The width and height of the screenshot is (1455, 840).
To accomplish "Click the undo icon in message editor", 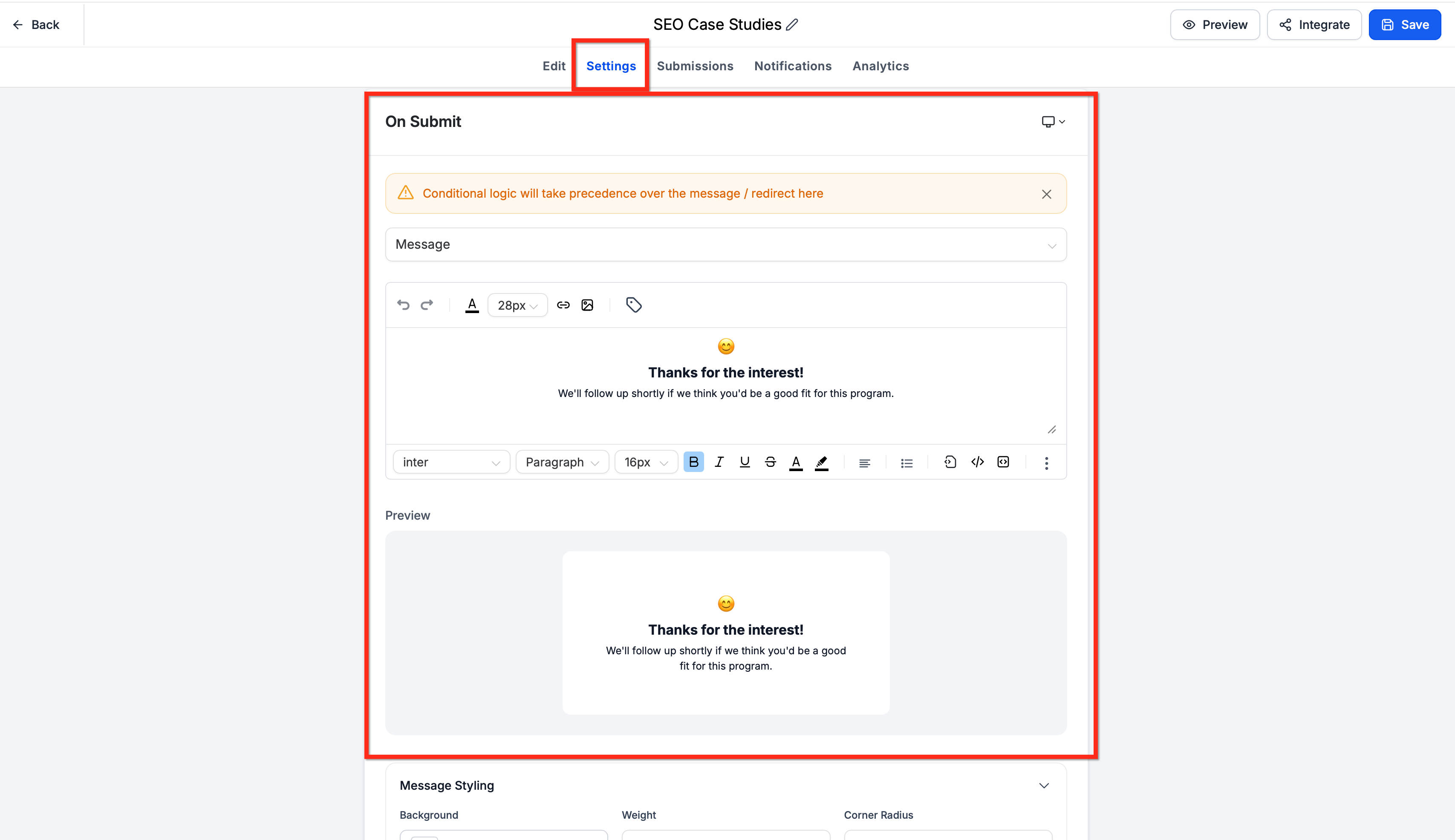I will pyautogui.click(x=403, y=305).
